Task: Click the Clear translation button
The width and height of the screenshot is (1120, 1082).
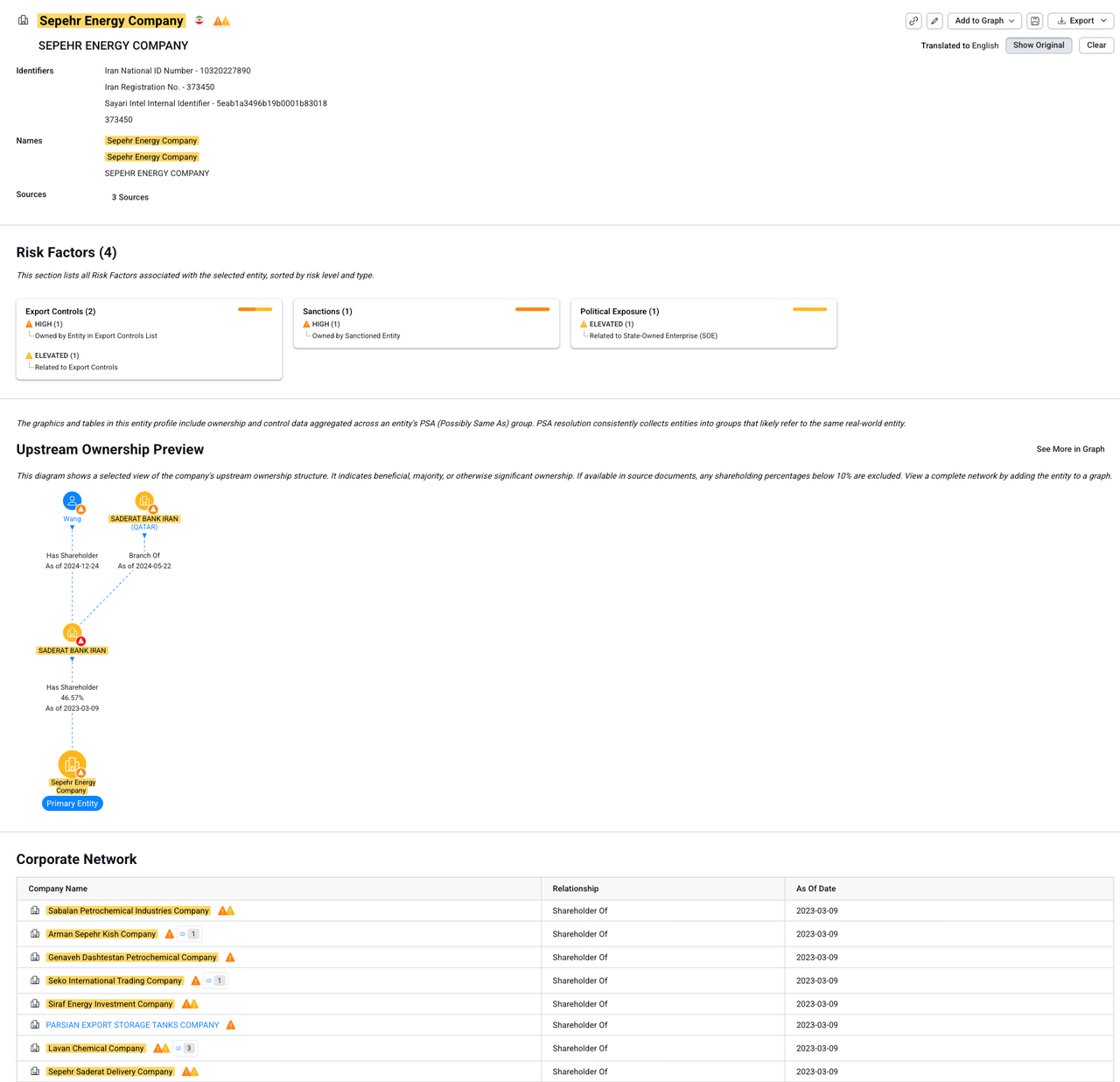Action: tap(1095, 46)
